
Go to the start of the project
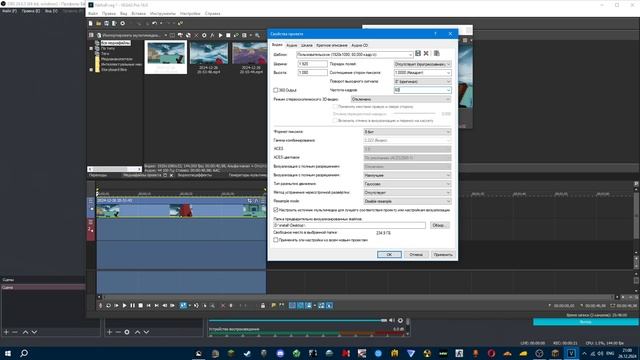pyautogui.click(x=149, y=305)
